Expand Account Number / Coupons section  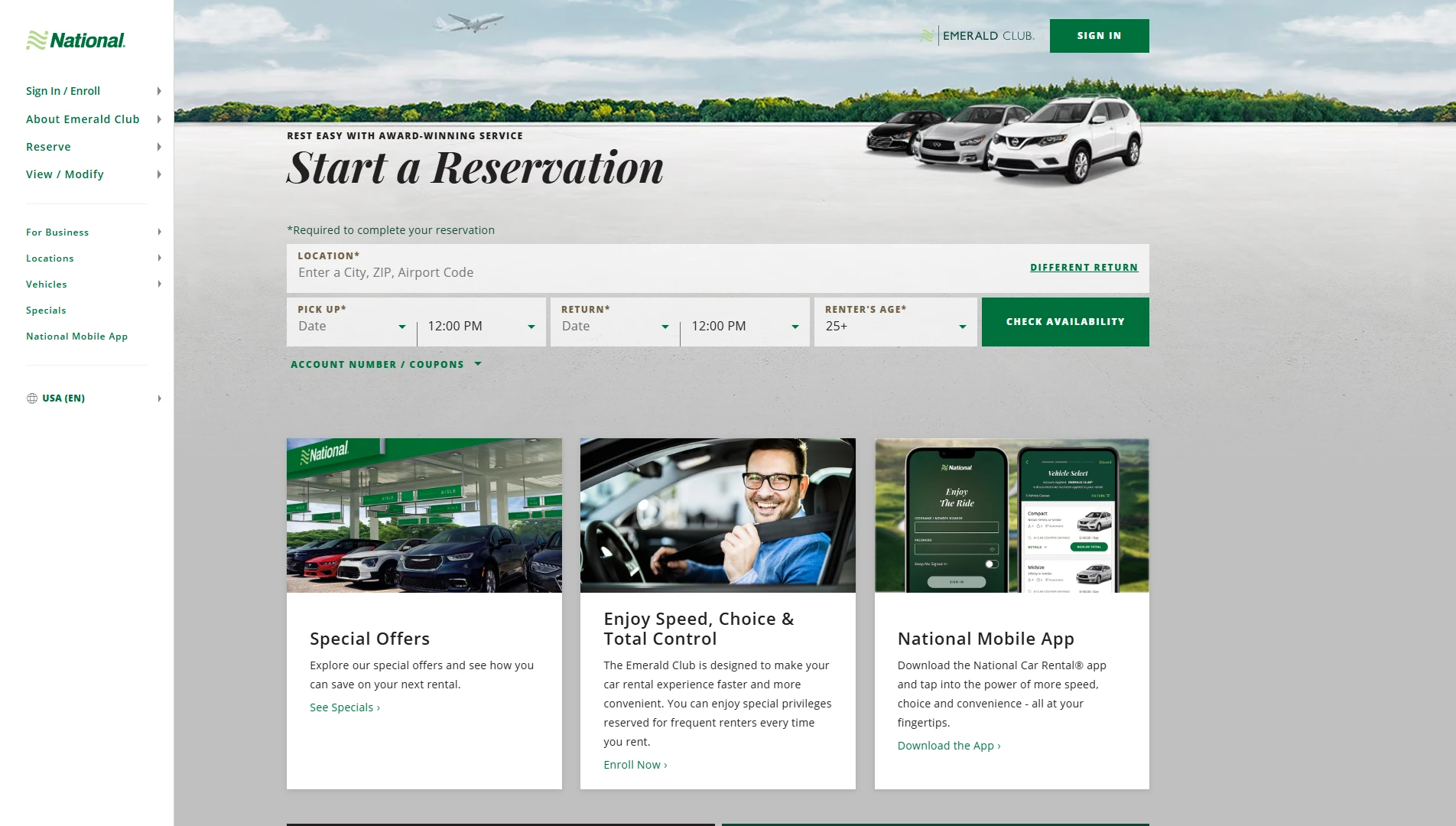[386, 365]
